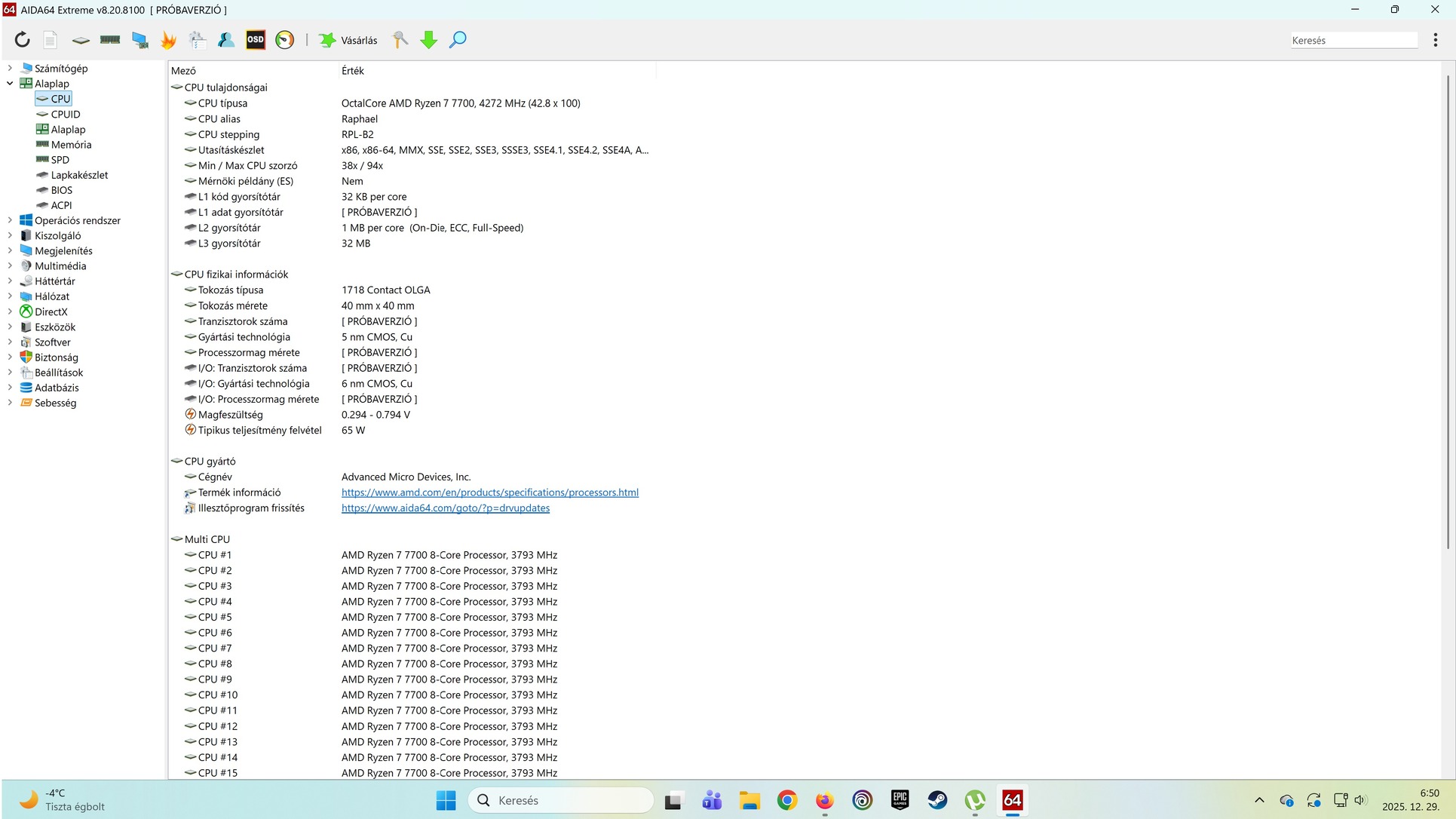
Task: Open the AMD processors specification link
Action: tap(489, 492)
